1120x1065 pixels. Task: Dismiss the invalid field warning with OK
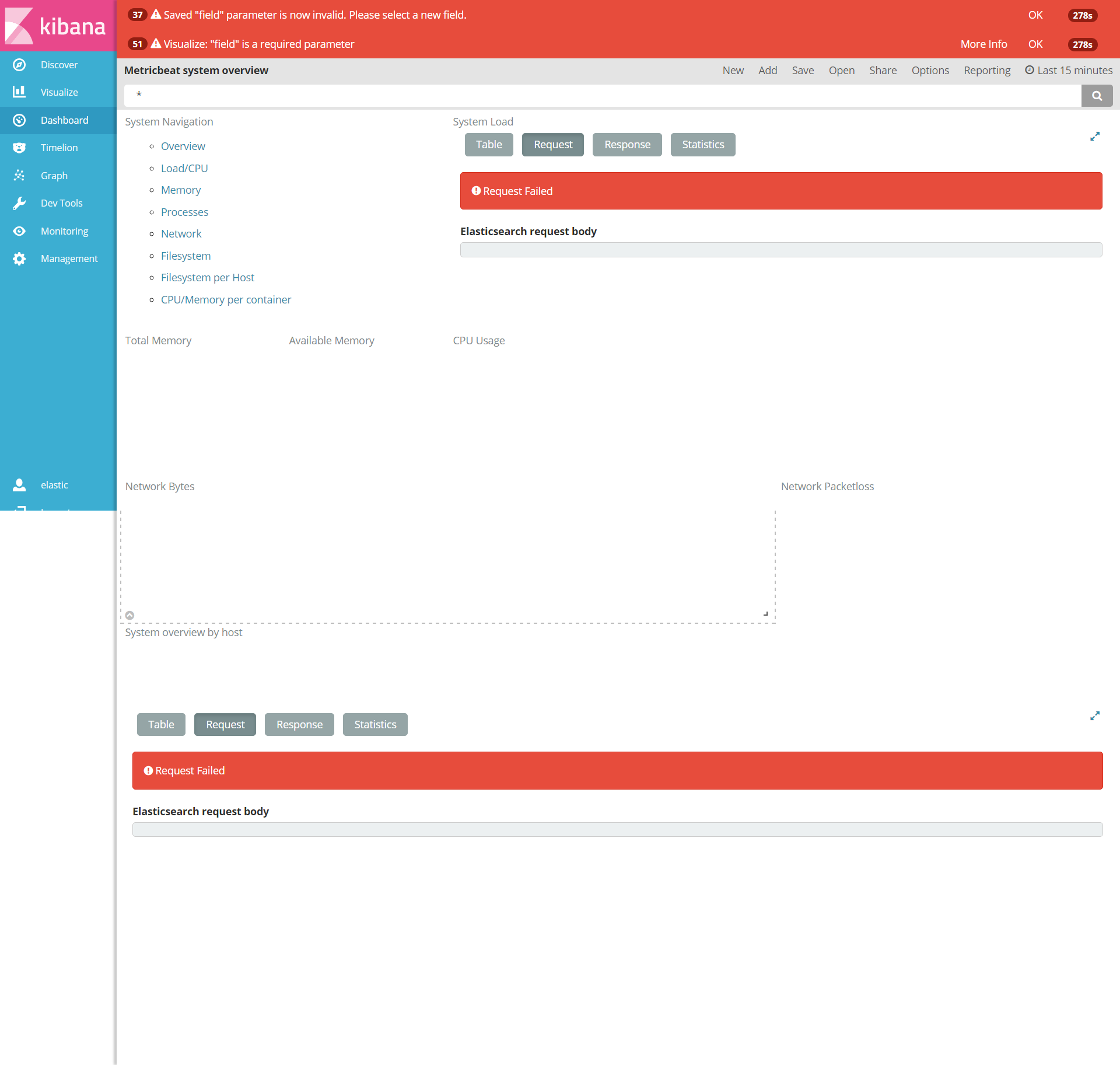[1035, 15]
